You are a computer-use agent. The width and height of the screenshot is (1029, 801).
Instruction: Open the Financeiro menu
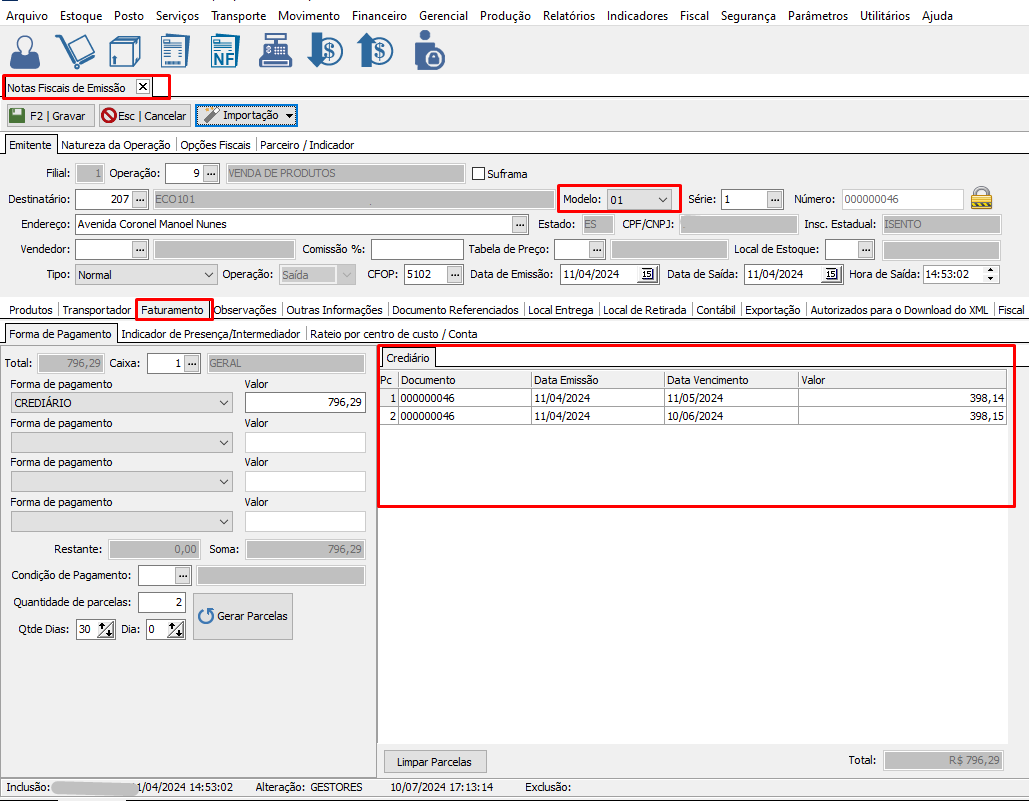[x=379, y=16]
